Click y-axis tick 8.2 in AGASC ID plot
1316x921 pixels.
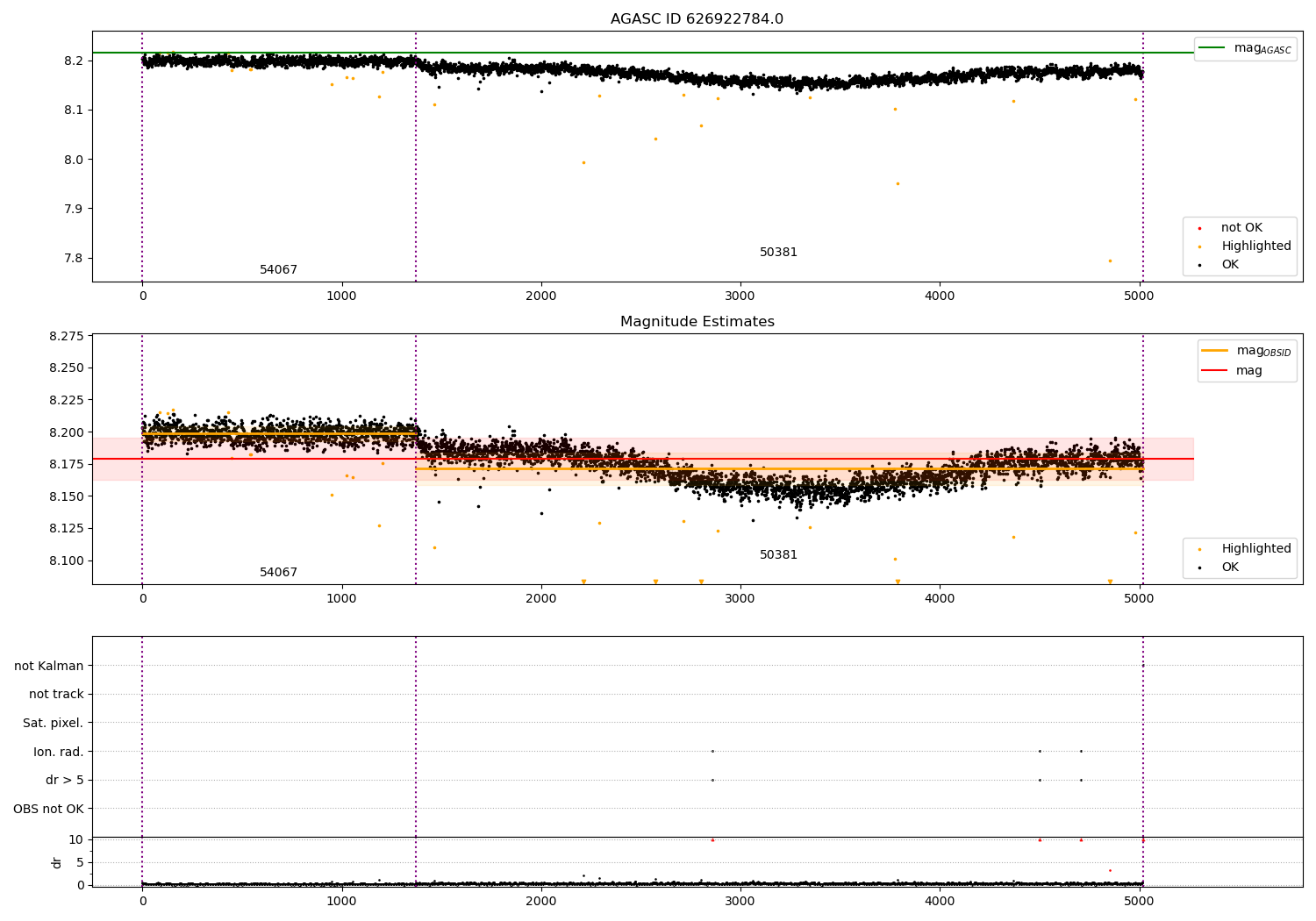(x=74, y=61)
